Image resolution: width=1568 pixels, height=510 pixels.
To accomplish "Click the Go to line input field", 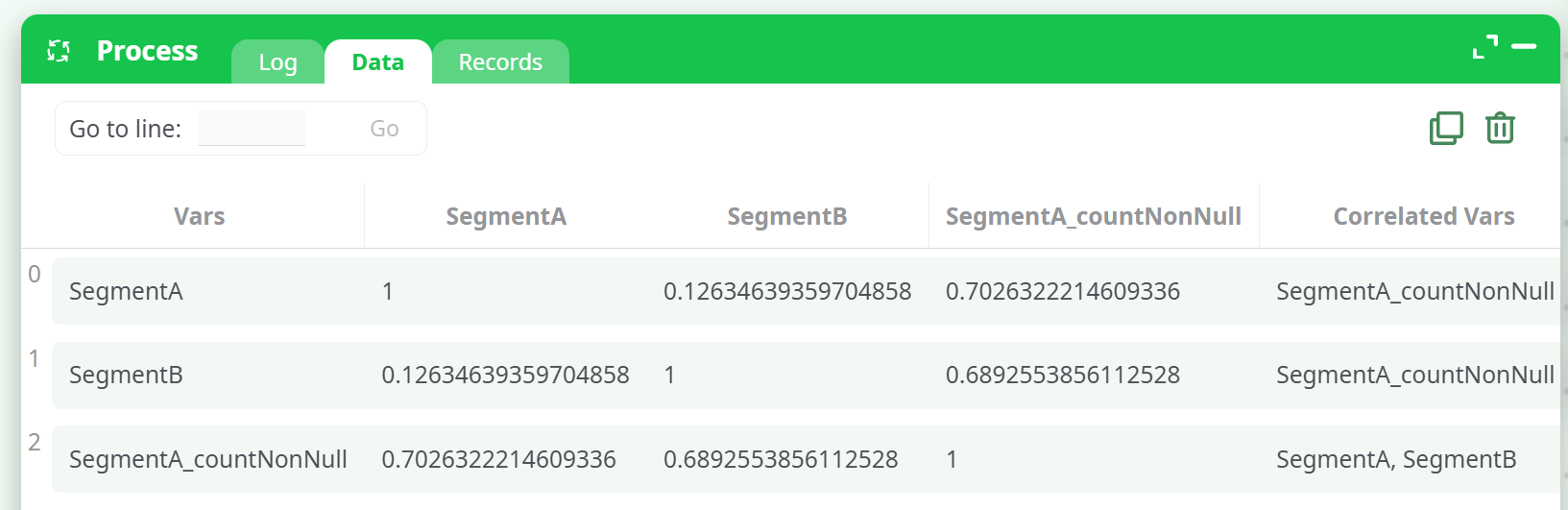I will click(x=252, y=129).
